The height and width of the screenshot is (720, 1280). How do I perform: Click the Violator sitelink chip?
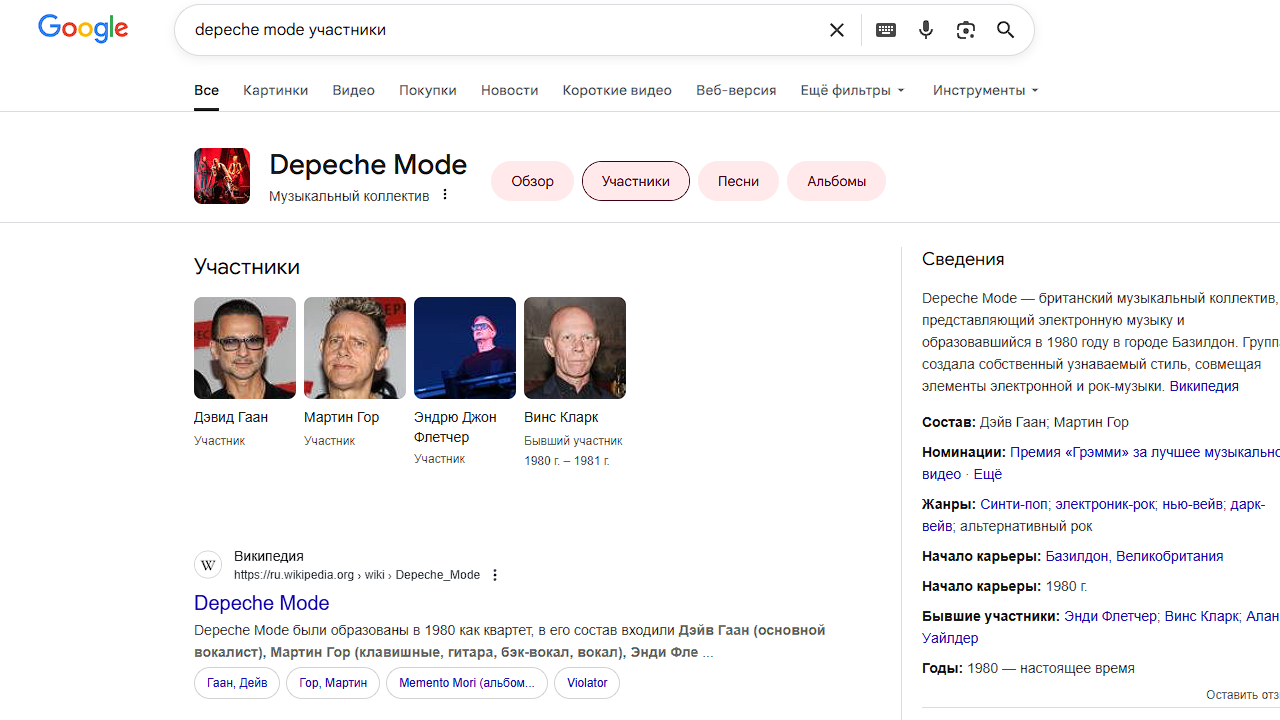pyautogui.click(x=587, y=683)
